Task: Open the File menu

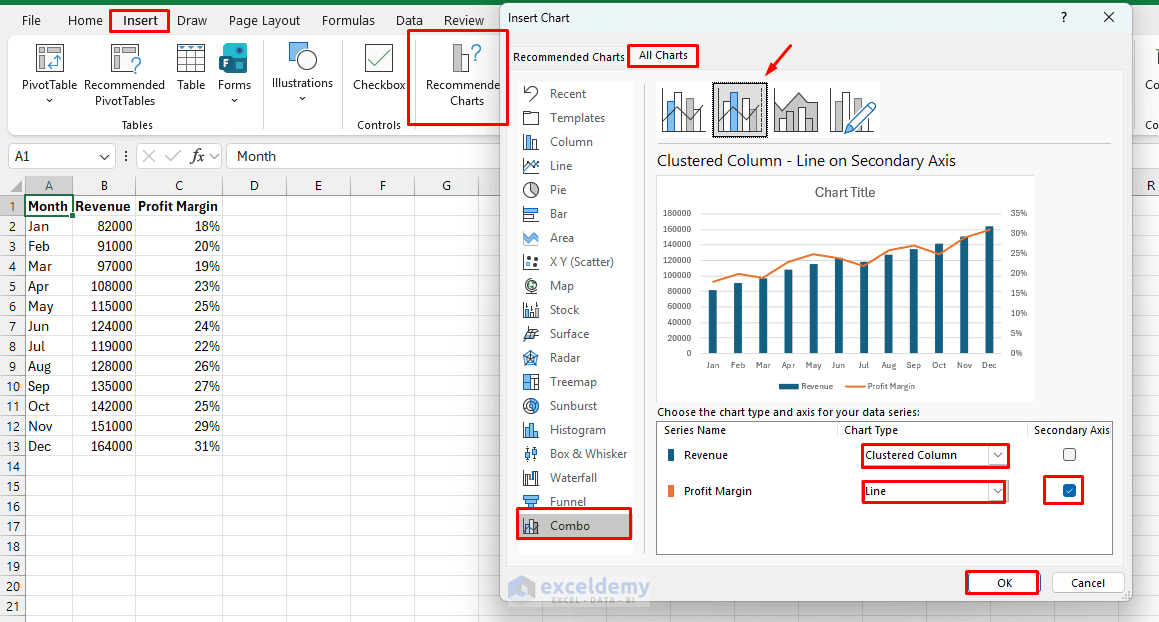Action: tap(31, 21)
